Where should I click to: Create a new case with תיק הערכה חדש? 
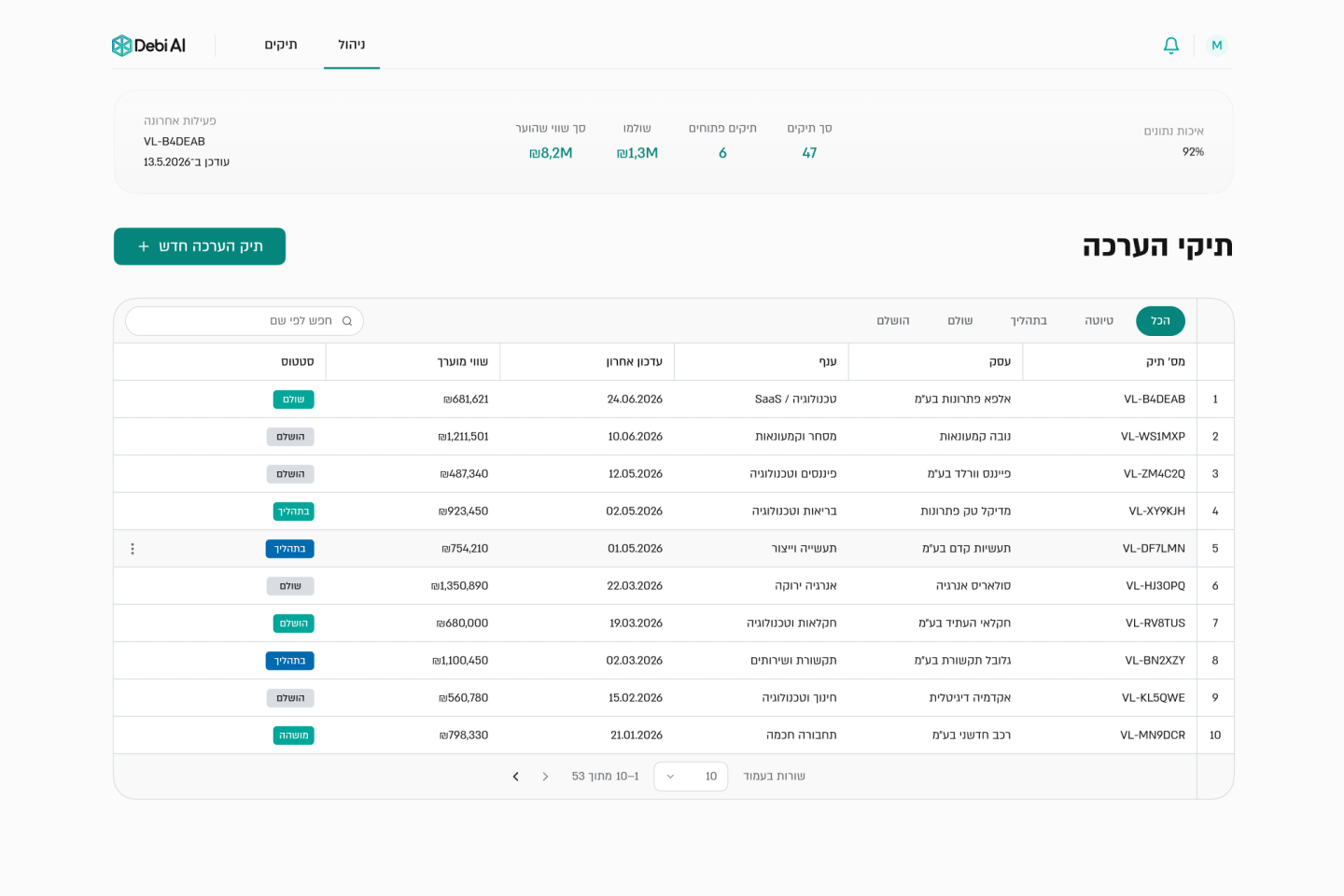pos(200,246)
